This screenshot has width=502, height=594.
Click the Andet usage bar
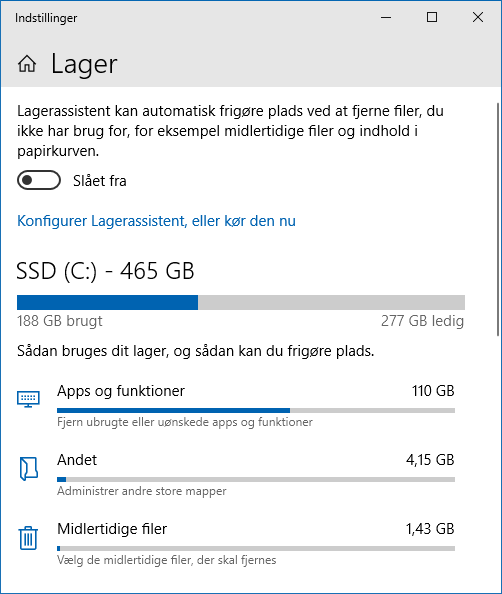pos(256,479)
